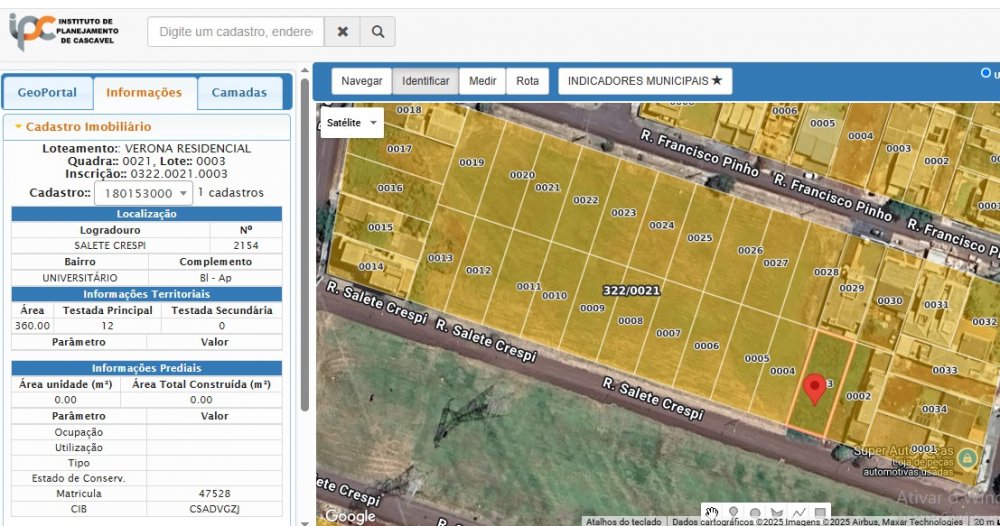
Task: Select the polygon drawing tool
Action: (x=777, y=513)
